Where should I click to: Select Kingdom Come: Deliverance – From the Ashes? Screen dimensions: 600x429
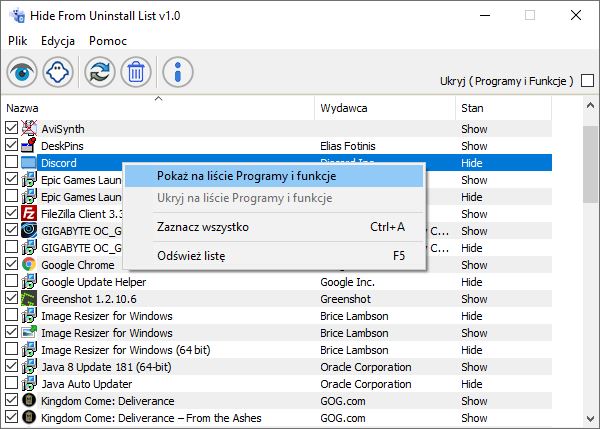point(151,418)
